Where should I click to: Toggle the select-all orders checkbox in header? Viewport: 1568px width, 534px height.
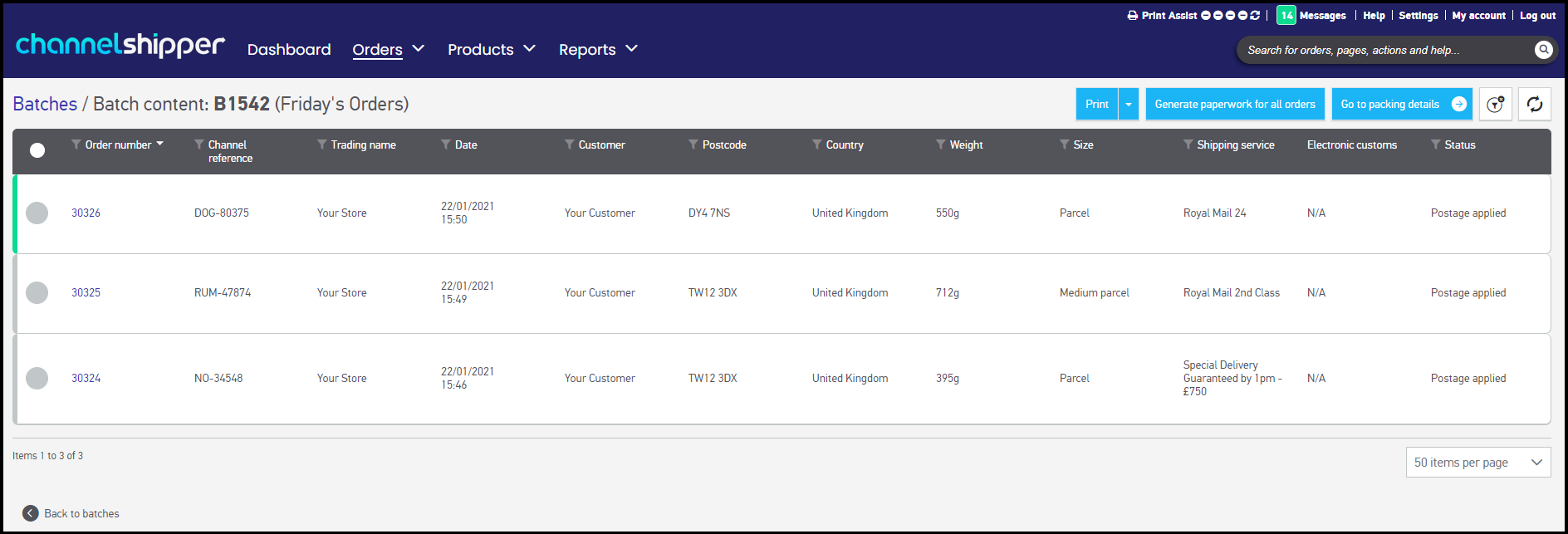point(37,150)
